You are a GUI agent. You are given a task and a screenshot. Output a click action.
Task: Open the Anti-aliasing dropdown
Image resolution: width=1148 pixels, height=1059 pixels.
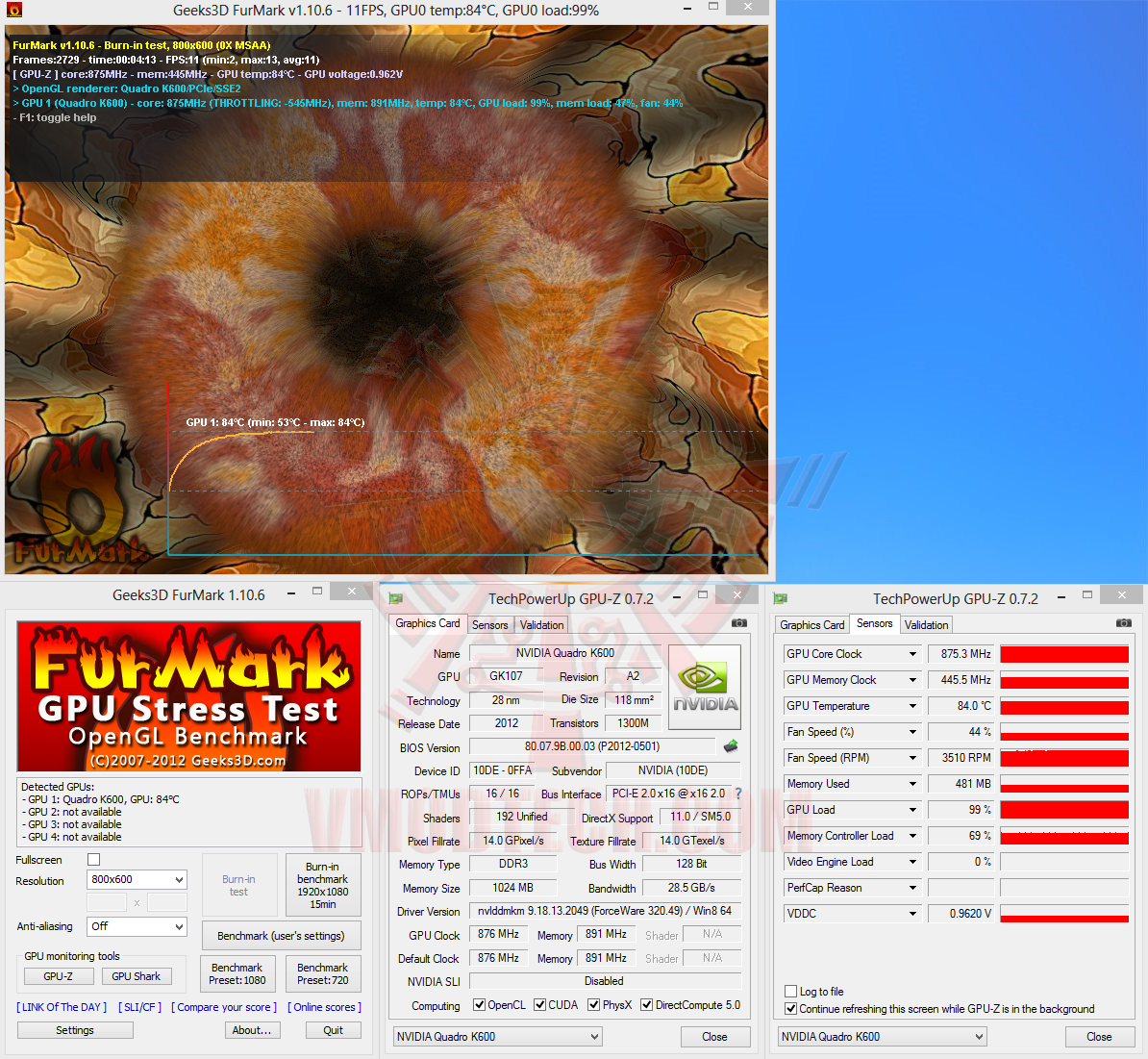point(137,926)
